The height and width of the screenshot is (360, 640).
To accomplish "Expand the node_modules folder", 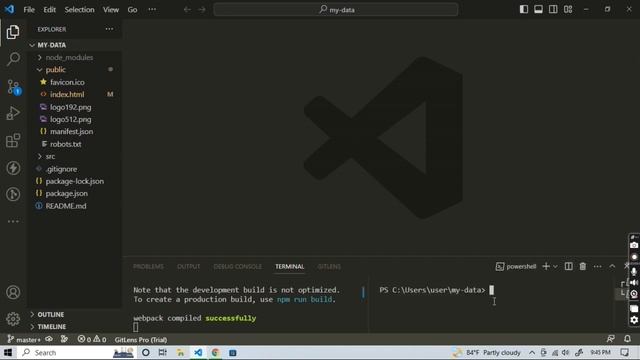I will 75,58.
